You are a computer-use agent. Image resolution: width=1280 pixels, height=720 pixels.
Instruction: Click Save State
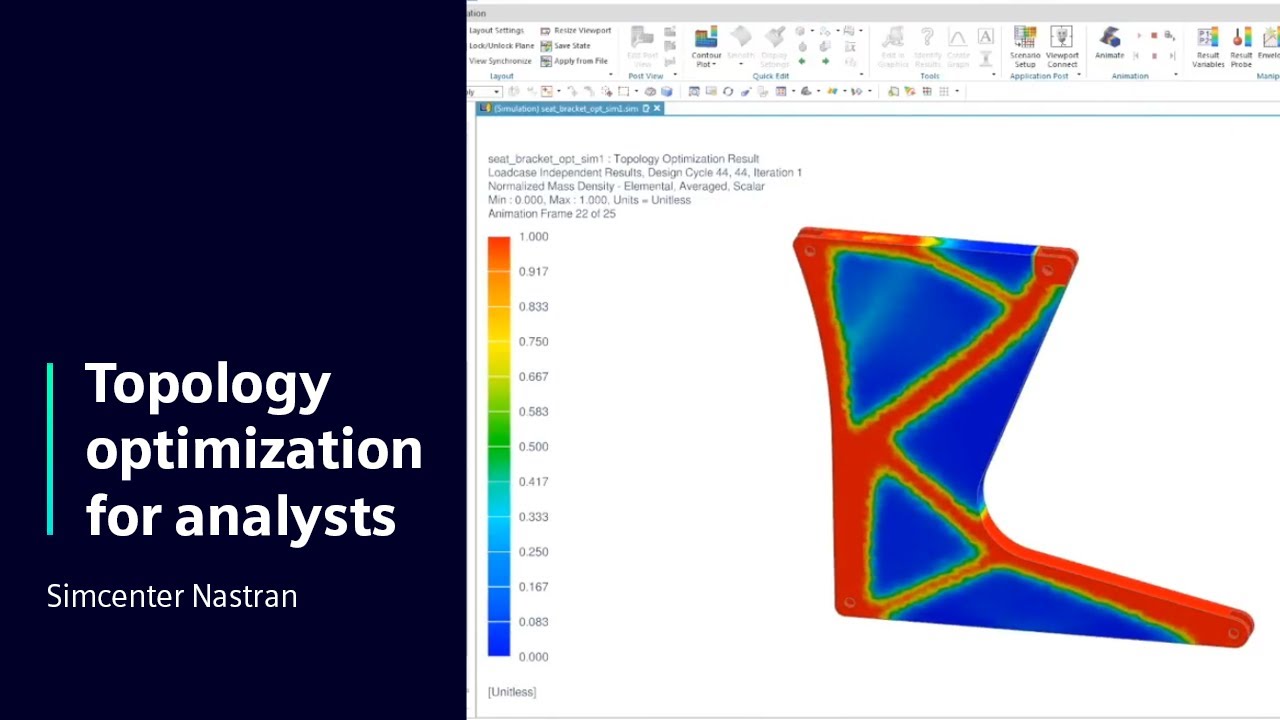coord(565,46)
